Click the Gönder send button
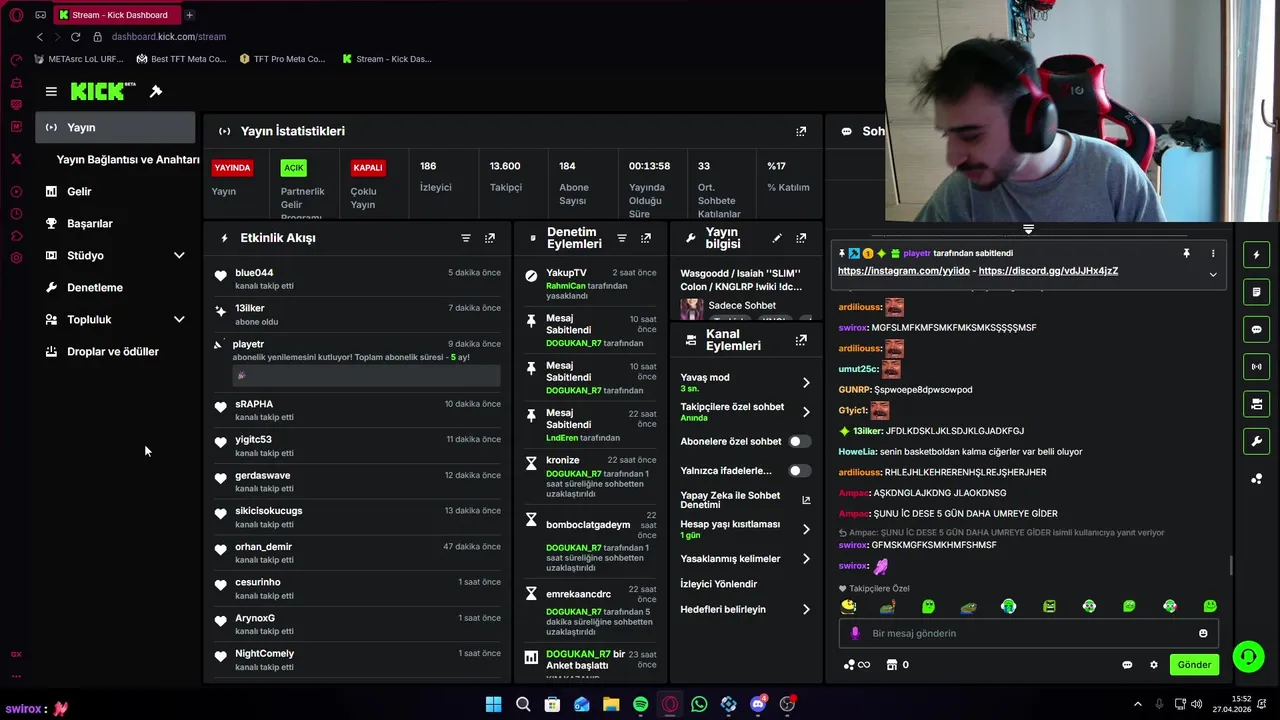The width and height of the screenshot is (1280, 720). (x=1194, y=665)
